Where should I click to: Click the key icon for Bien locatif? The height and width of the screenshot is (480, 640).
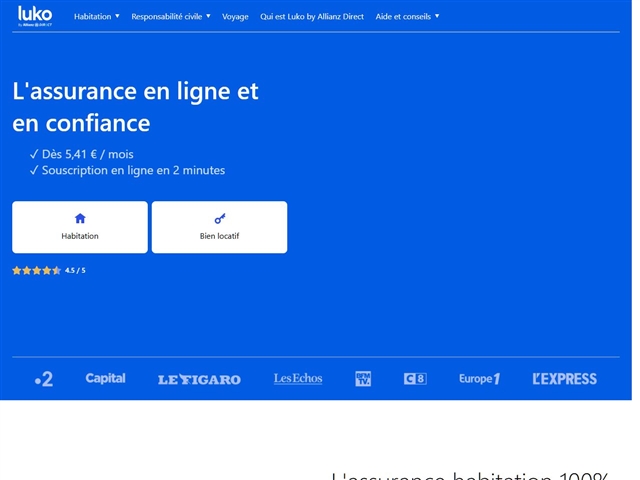[x=219, y=218]
